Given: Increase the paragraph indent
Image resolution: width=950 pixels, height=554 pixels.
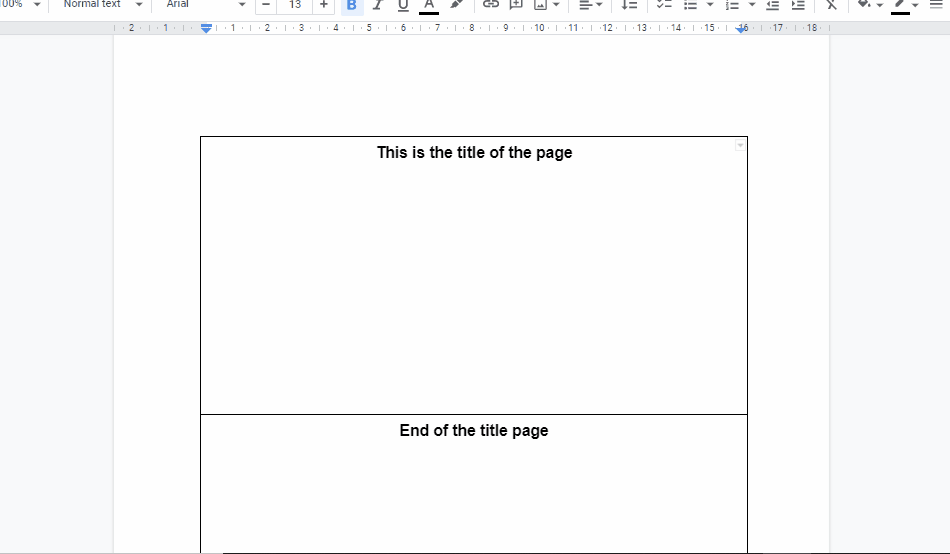Looking at the screenshot, I should pyautogui.click(x=799, y=5).
